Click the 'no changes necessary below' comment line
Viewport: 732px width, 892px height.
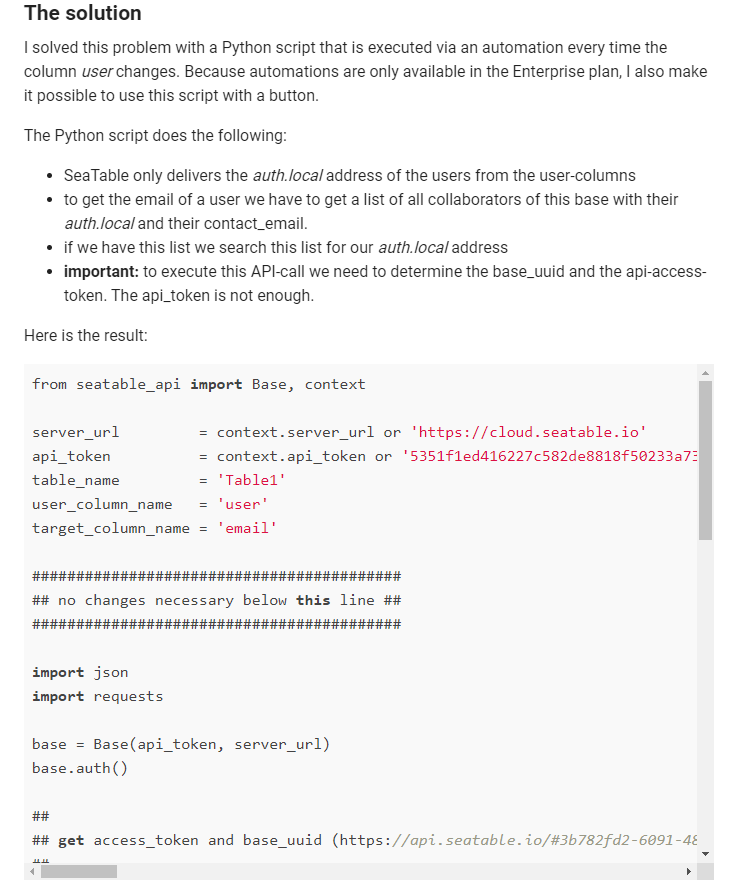[x=217, y=600]
